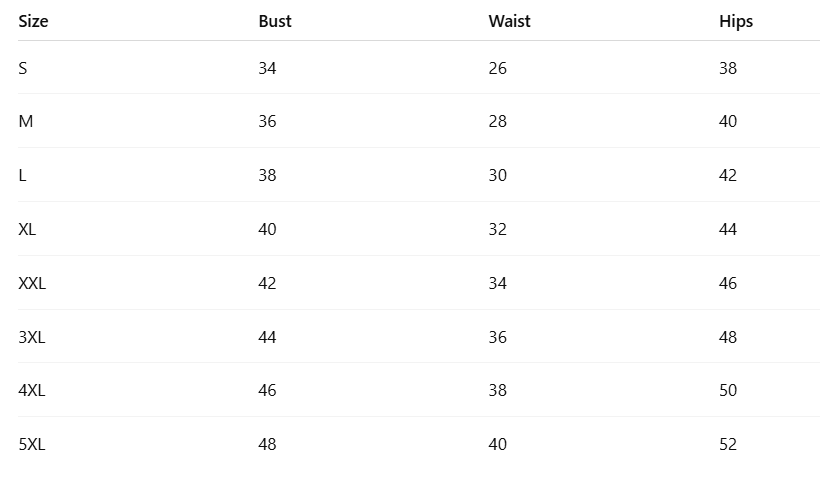Click the Hips column header
820x484 pixels.
(x=735, y=21)
